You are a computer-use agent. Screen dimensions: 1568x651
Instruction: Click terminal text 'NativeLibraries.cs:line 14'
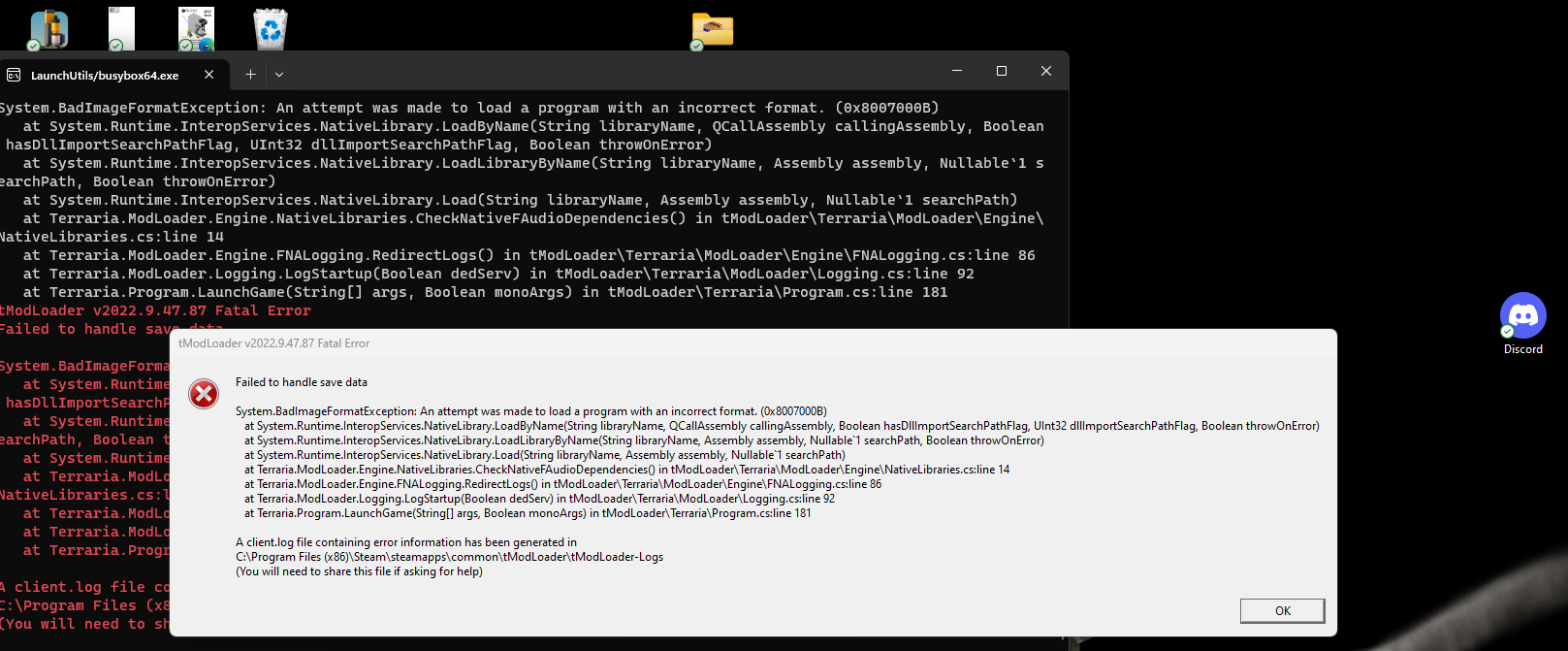pyautogui.click(x=112, y=237)
